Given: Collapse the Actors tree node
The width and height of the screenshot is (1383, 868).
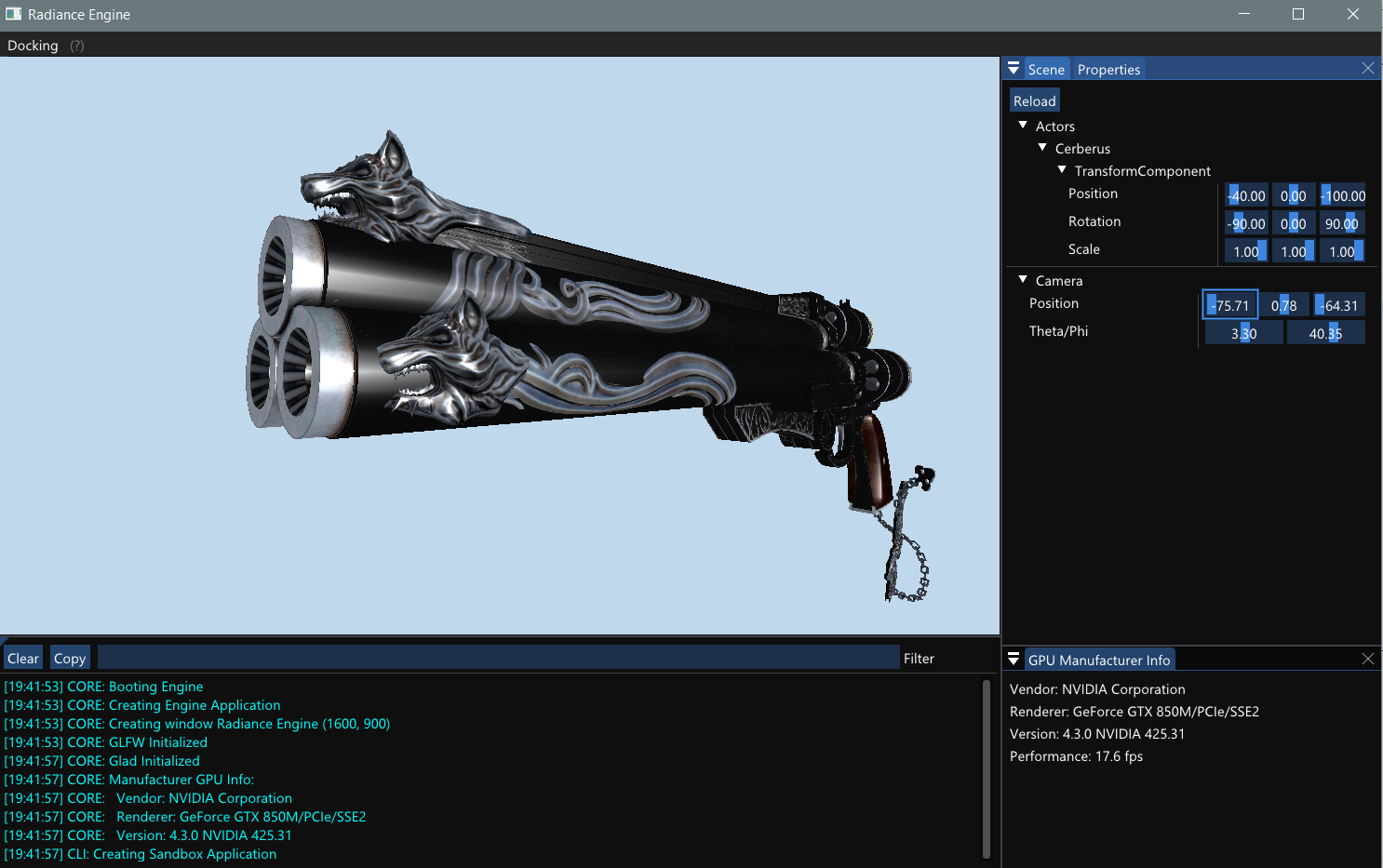Looking at the screenshot, I should [x=1023, y=126].
